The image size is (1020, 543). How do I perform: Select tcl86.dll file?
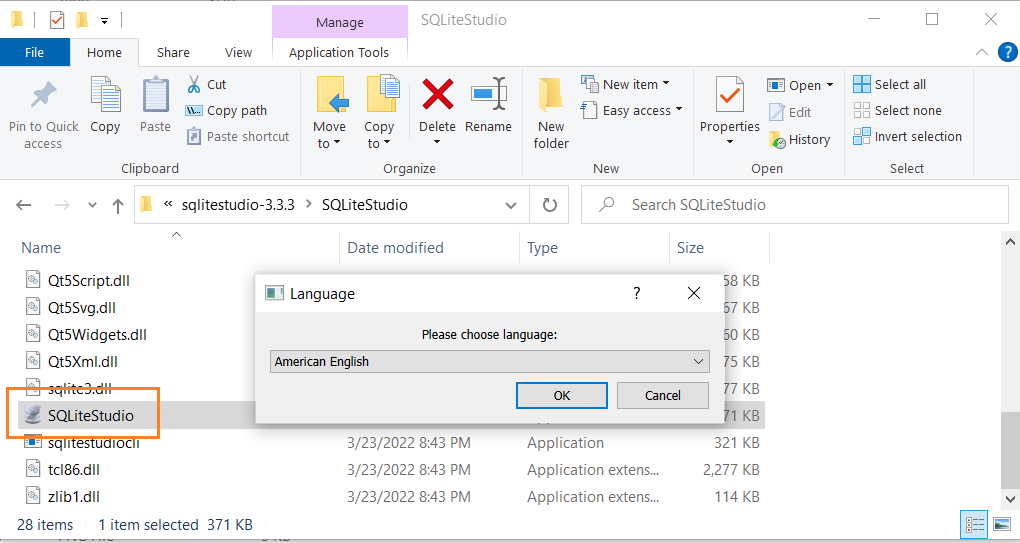(x=74, y=470)
